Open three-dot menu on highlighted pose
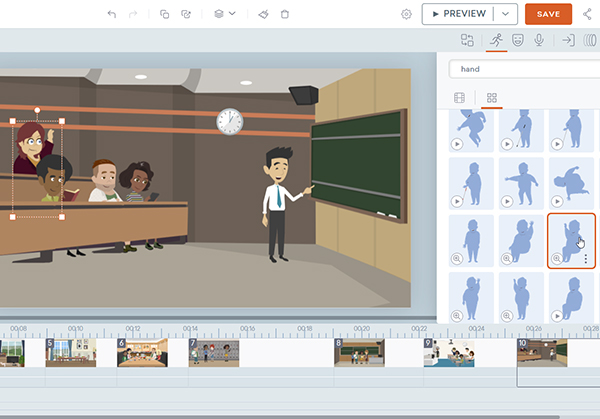 tap(585, 258)
